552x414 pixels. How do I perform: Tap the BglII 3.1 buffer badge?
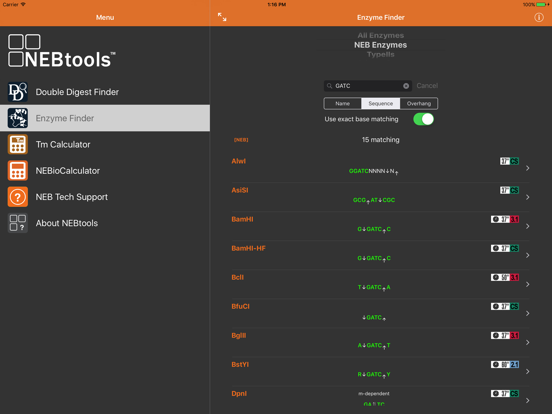click(505, 335)
